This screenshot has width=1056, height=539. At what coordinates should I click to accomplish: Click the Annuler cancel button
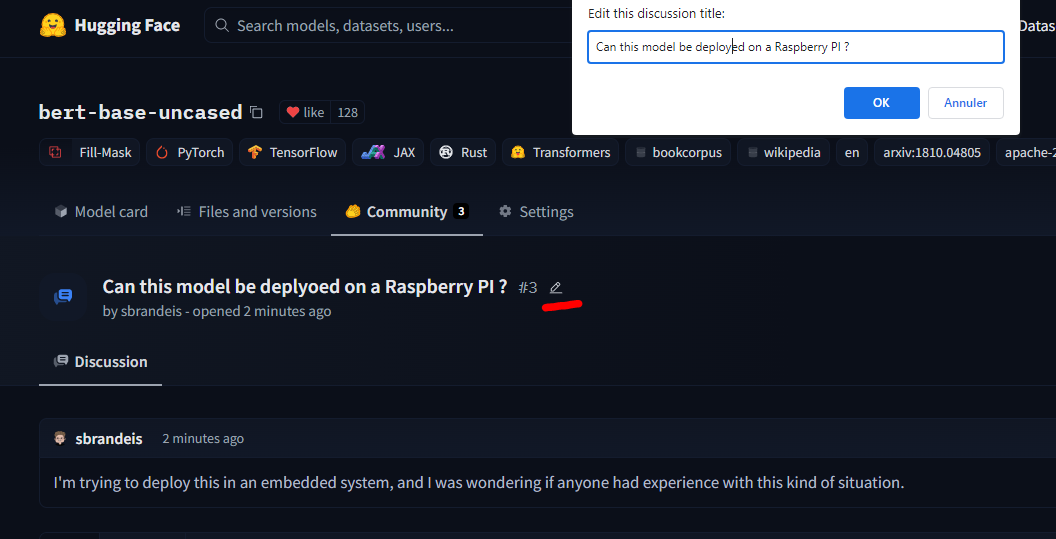coord(965,103)
